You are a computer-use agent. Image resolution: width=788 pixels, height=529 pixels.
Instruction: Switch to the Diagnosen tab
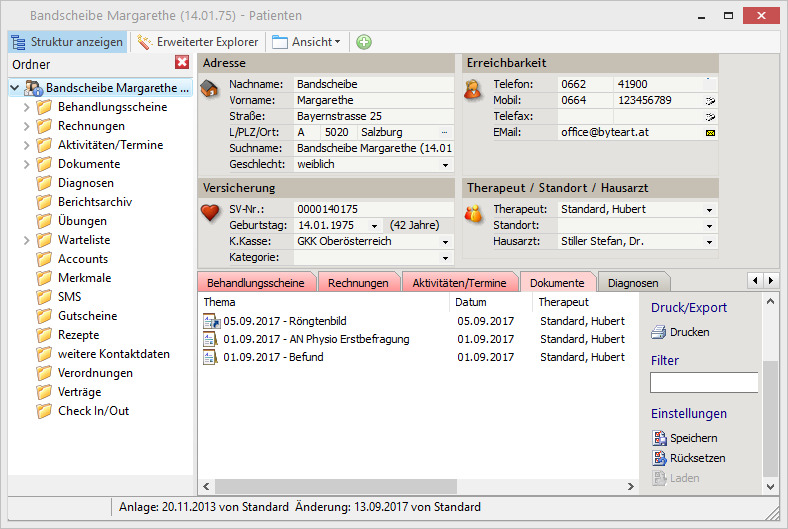(x=632, y=283)
